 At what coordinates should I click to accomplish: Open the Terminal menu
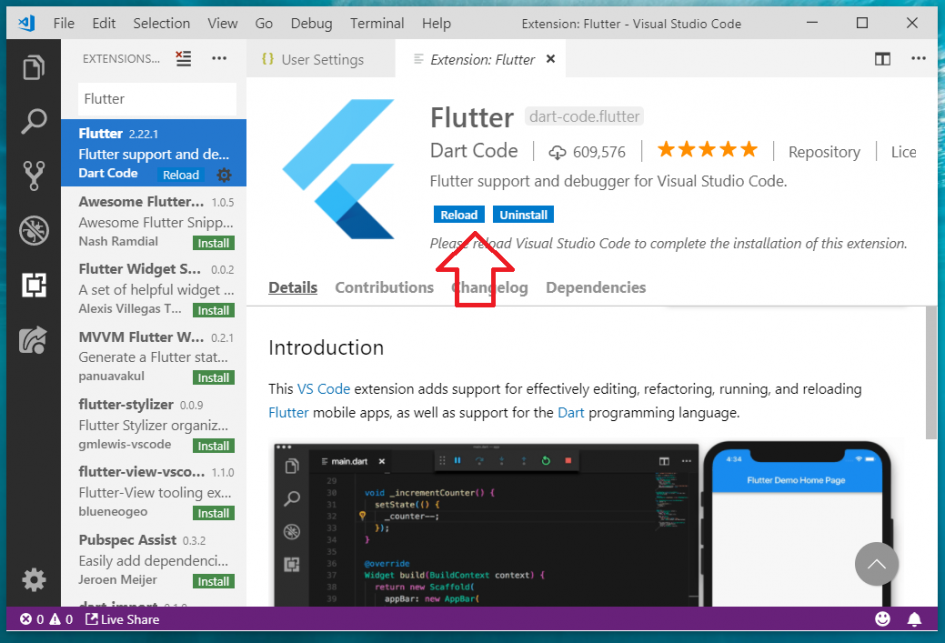point(376,23)
